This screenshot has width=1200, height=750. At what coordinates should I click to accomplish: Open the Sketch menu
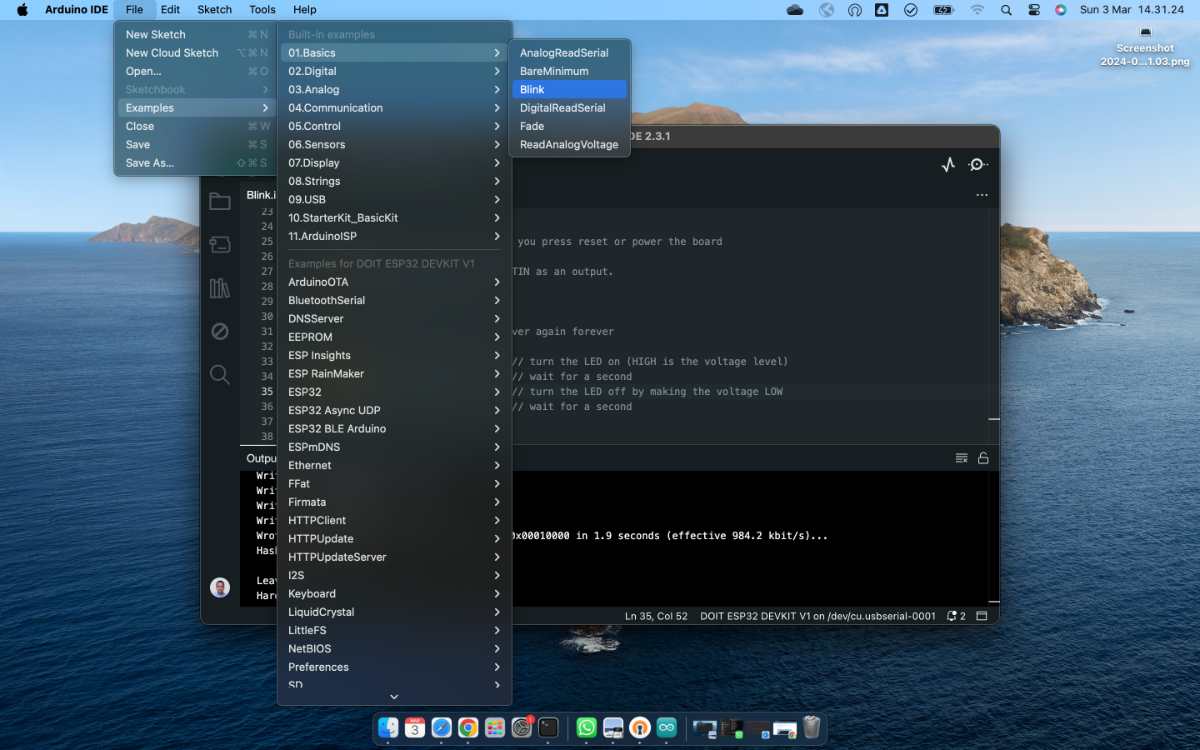tap(214, 10)
